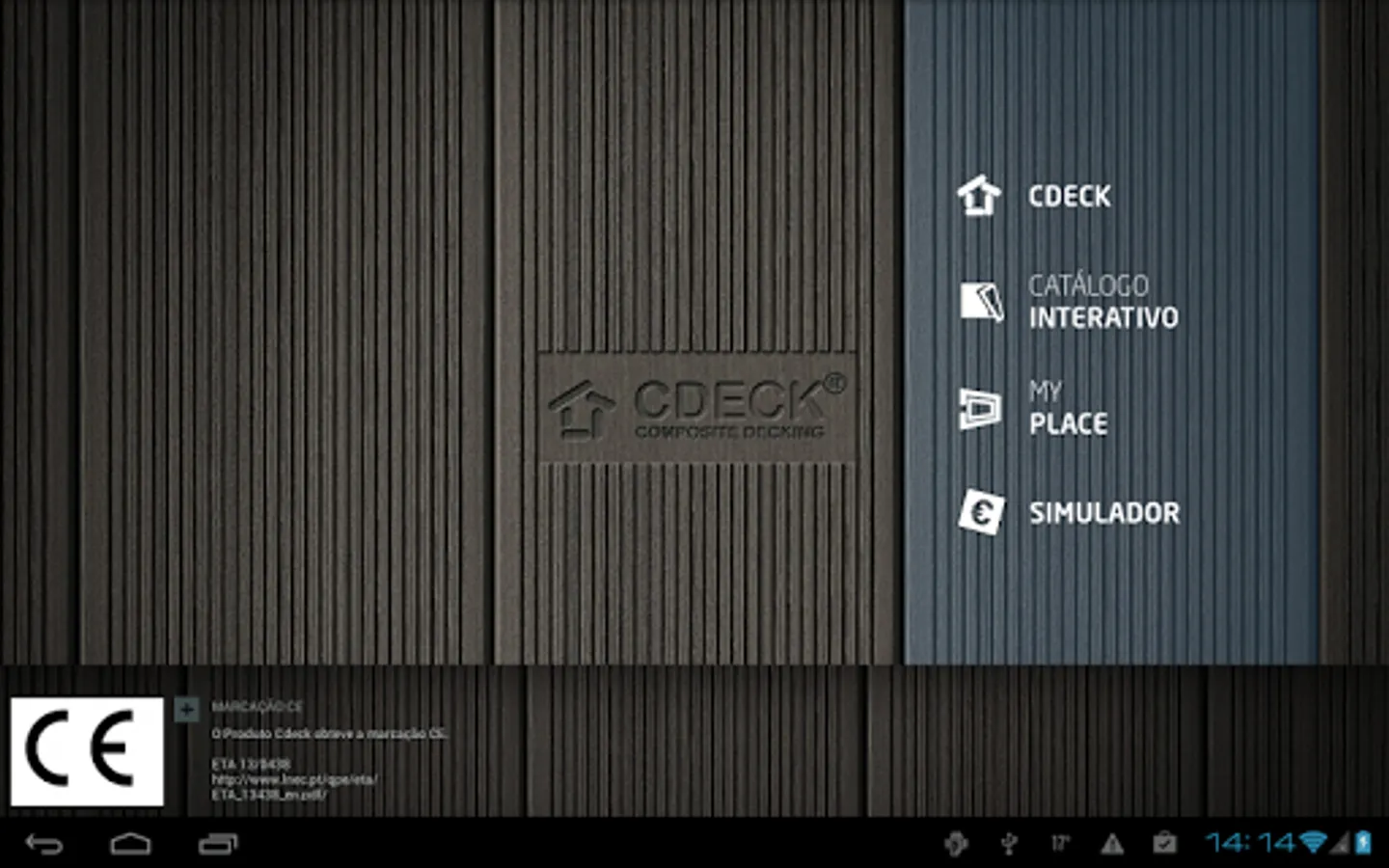This screenshot has height=868, width=1389.
Task: Open the CDECK menu entry
Action: coord(1070,197)
